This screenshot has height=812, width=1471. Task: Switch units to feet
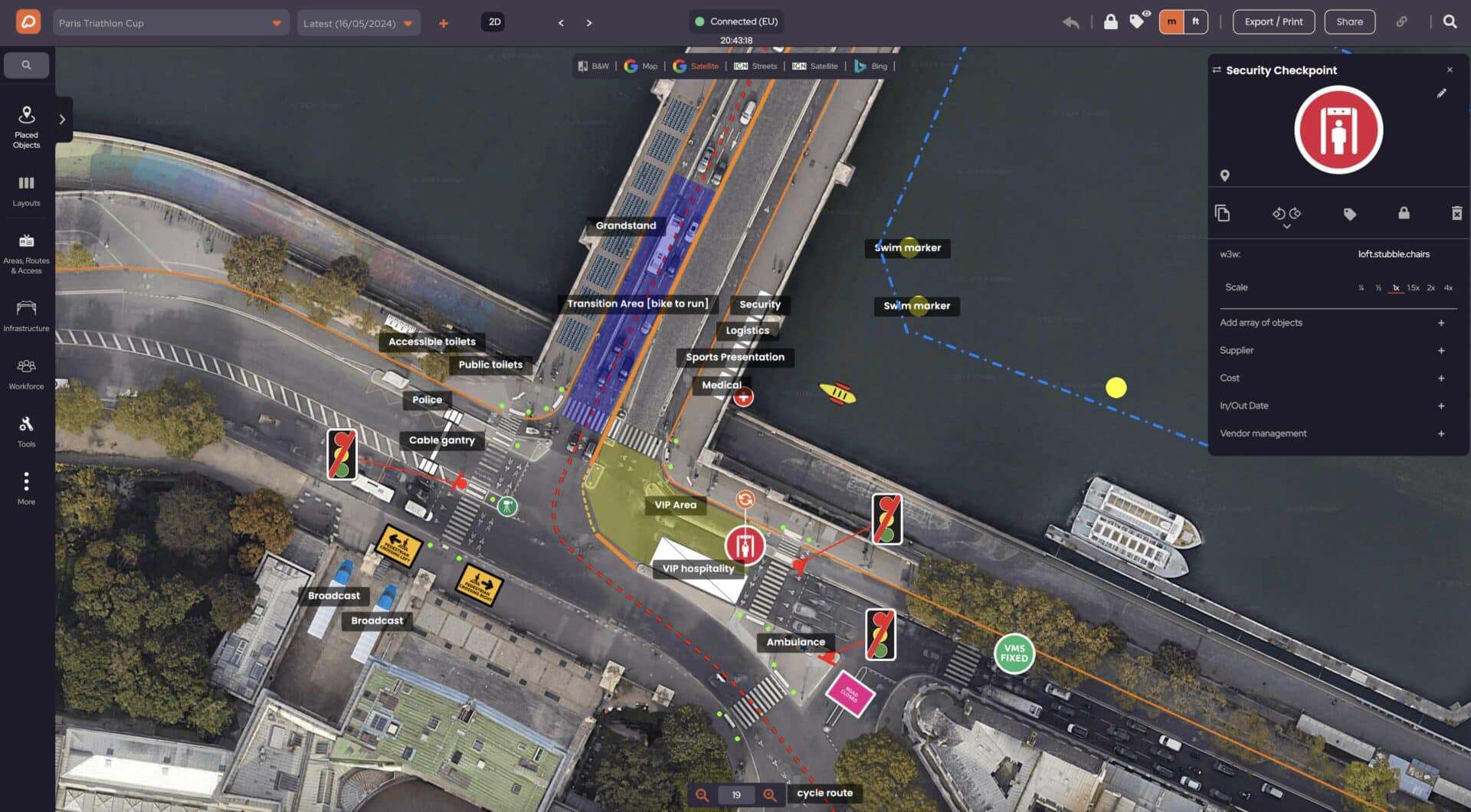(1195, 22)
